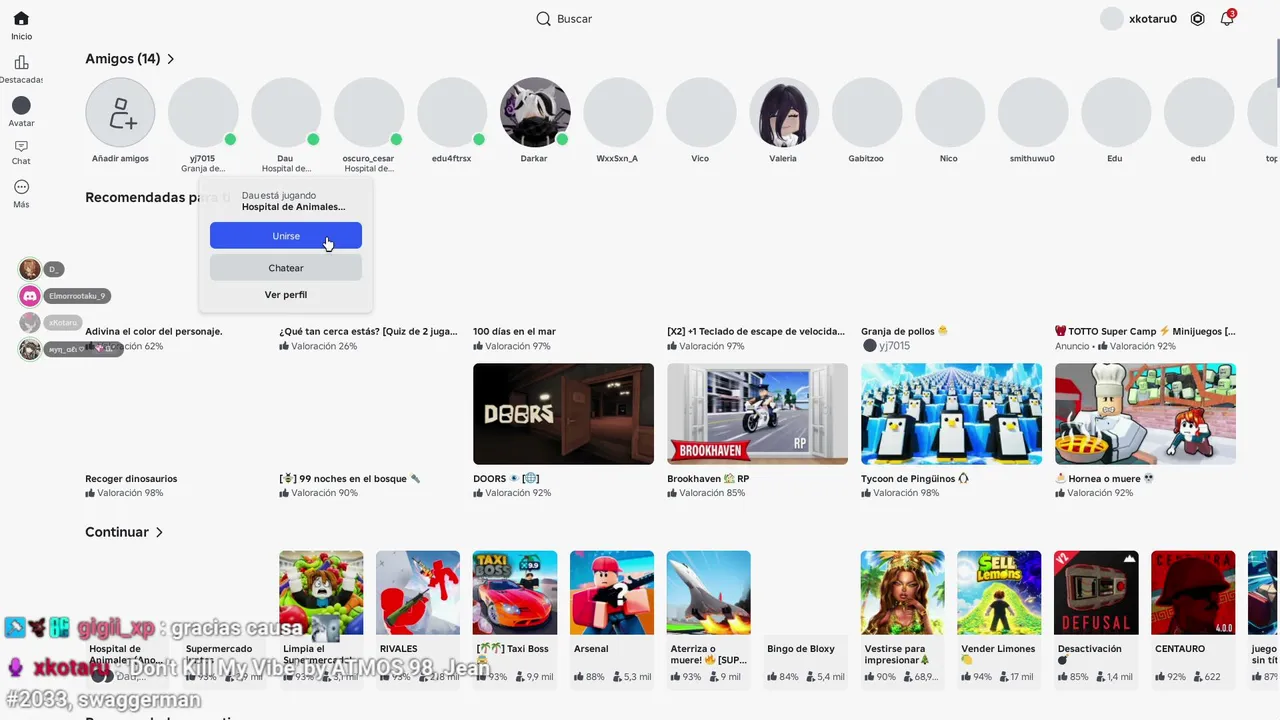Open the Robux icon in header

coord(1197,19)
